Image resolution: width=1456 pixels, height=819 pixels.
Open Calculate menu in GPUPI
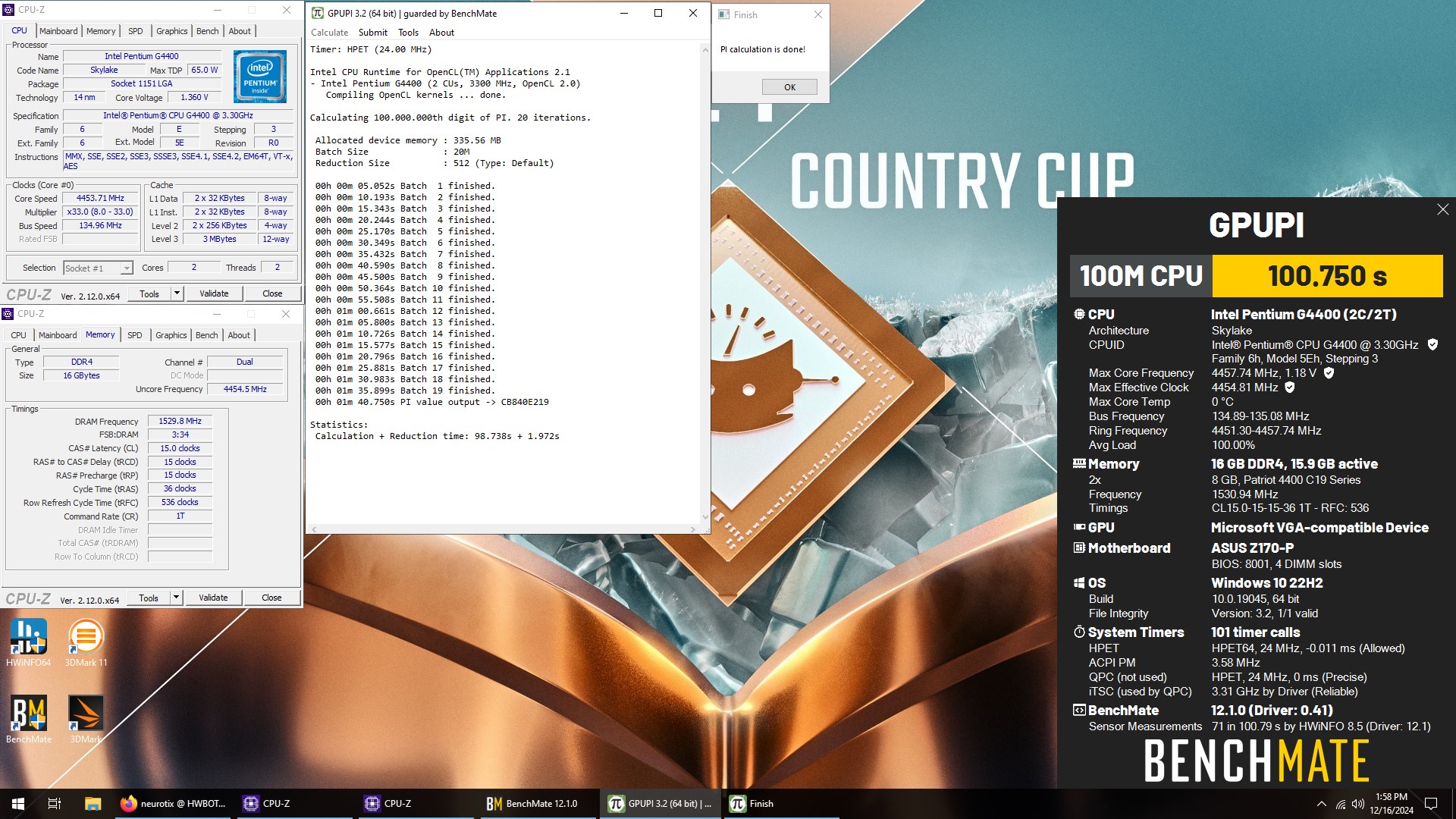(329, 33)
